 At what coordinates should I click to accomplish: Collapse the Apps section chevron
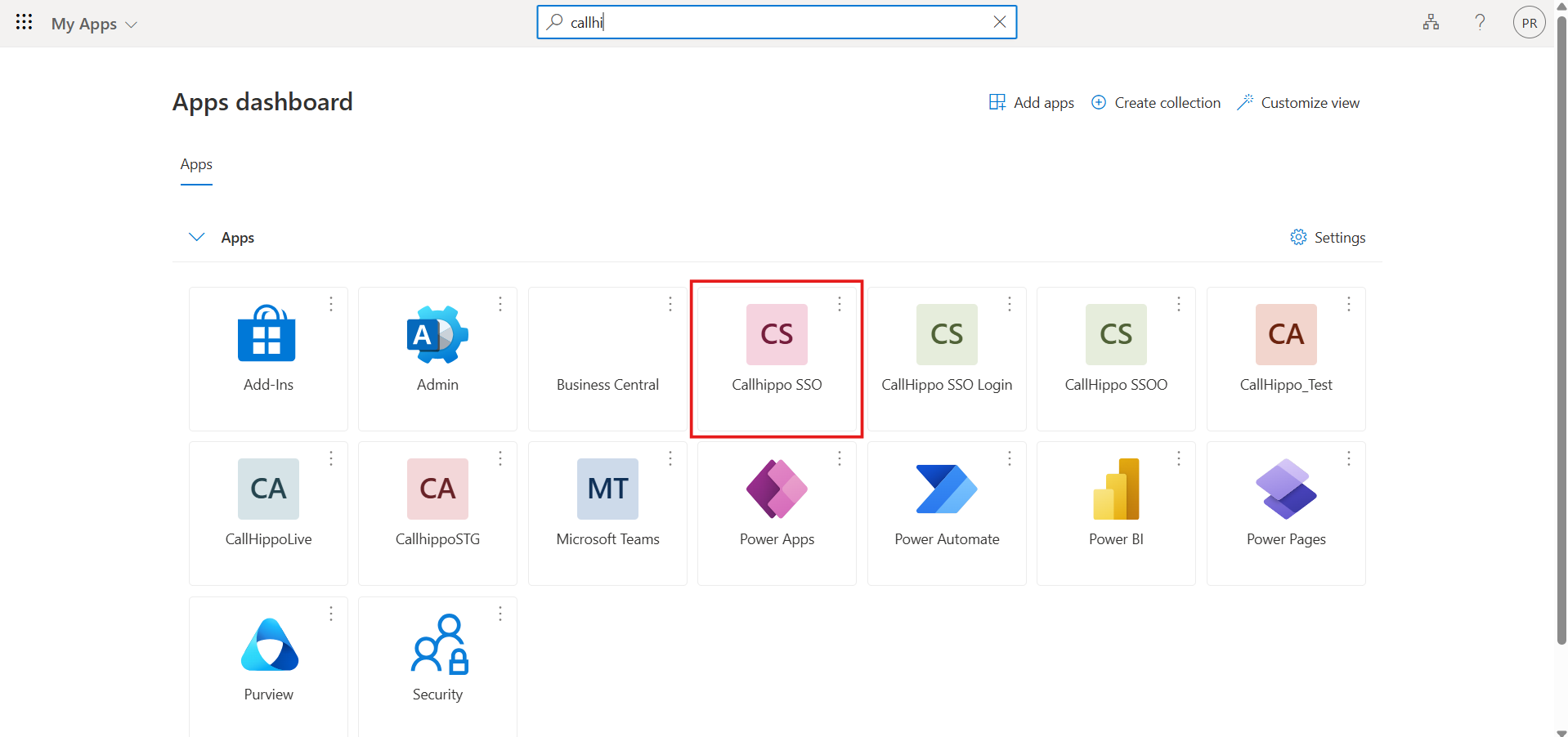pos(196,237)
